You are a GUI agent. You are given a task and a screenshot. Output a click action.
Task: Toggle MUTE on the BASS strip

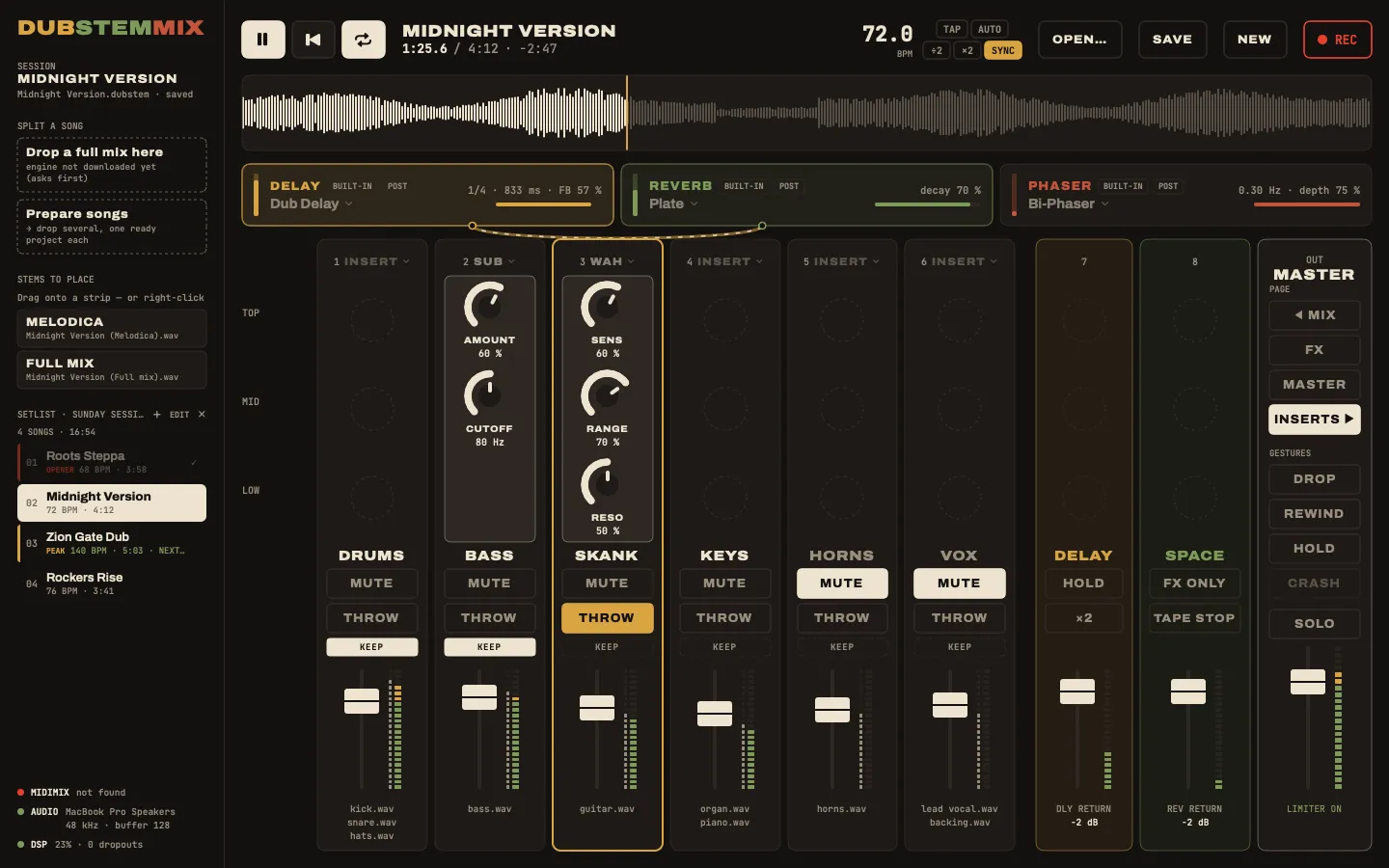pyautogui.click(x=489, y=583)
